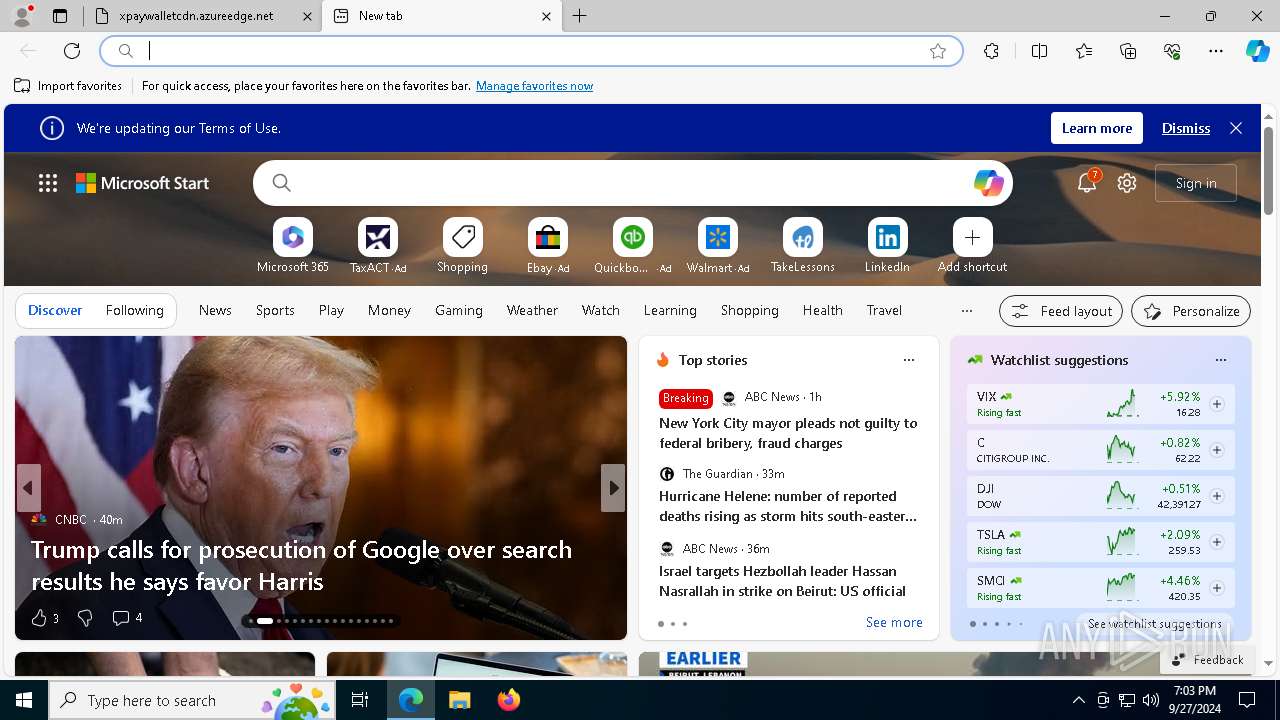Open the Feed layout options

pos(1061,311)
